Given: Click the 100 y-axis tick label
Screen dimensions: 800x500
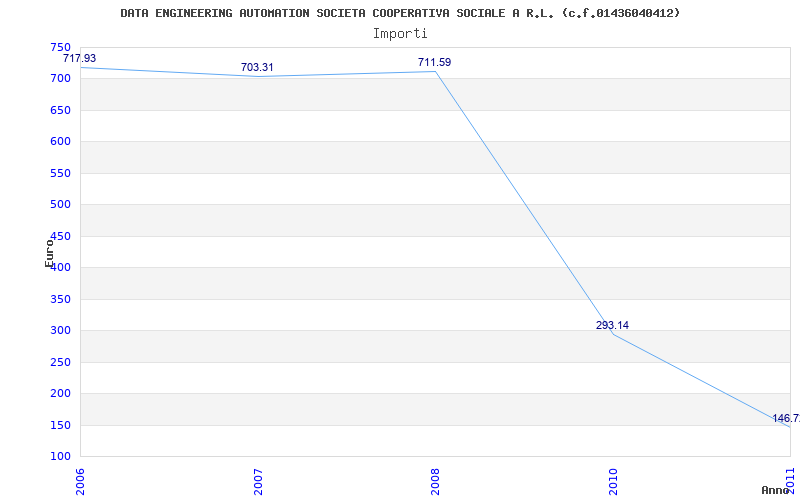Looking at the screenshot, I should tap(60, 457).
